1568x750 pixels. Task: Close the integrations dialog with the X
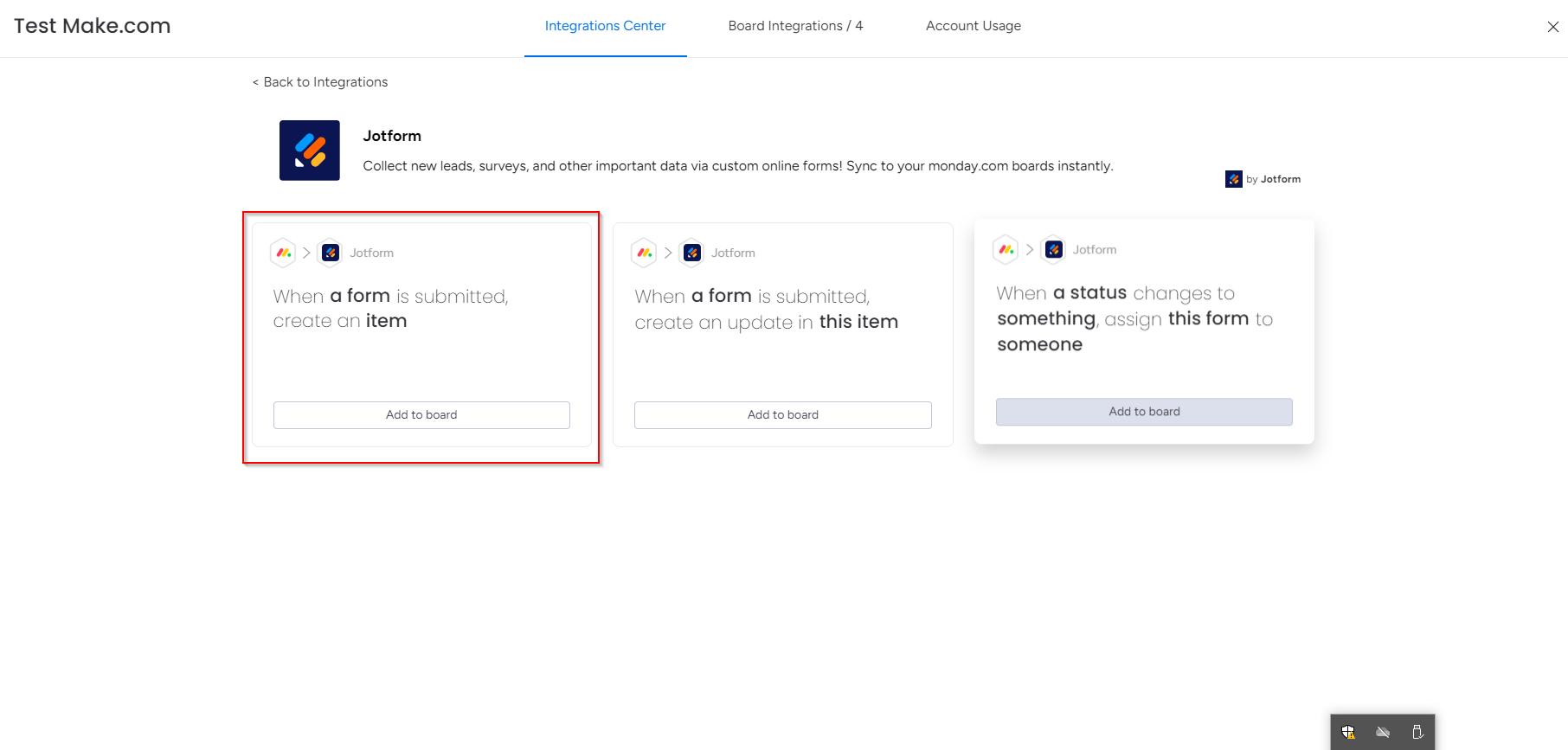[1553, 27]
